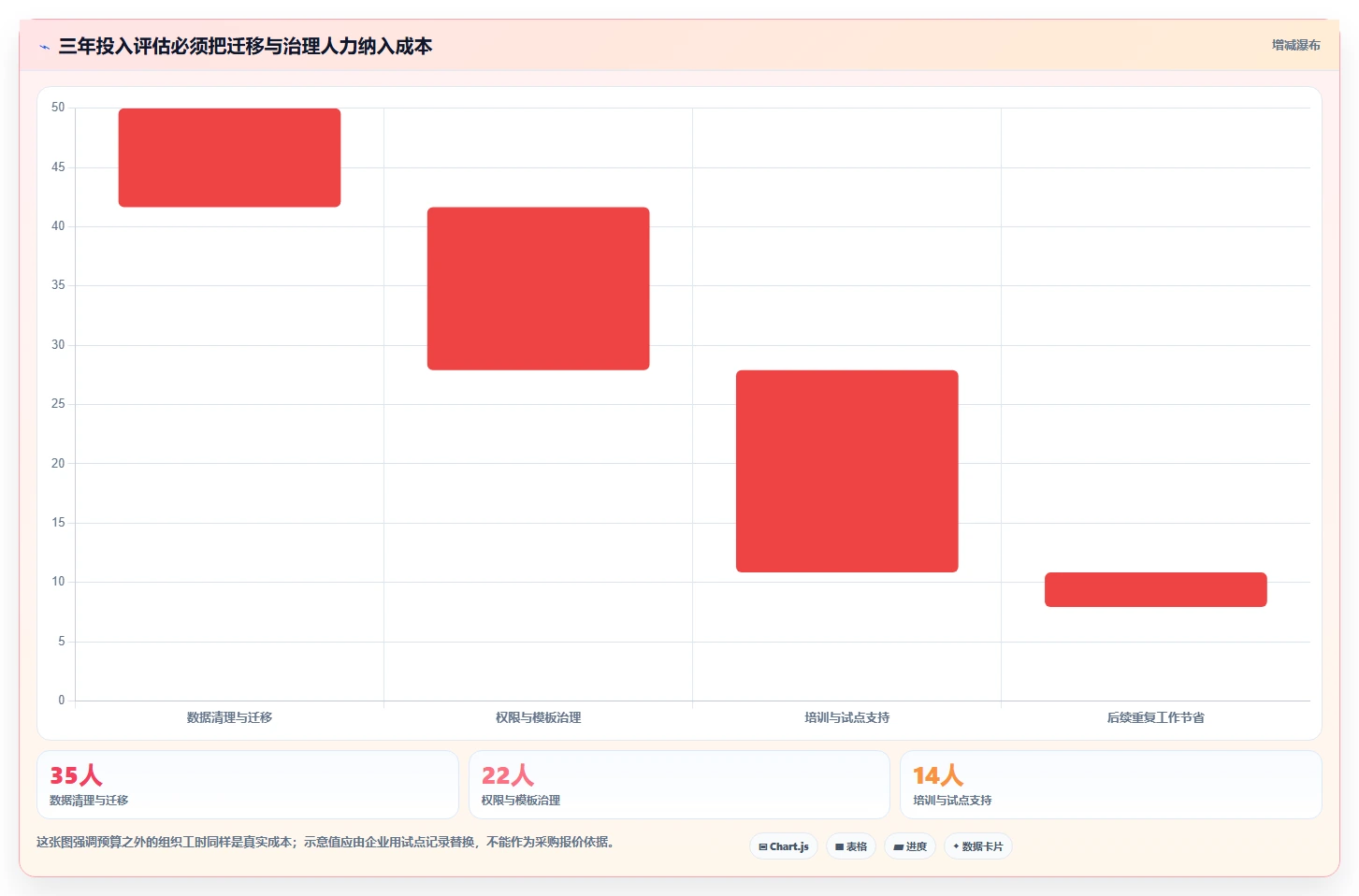
Task: Click the y-axis value 0
Action: 62,701
